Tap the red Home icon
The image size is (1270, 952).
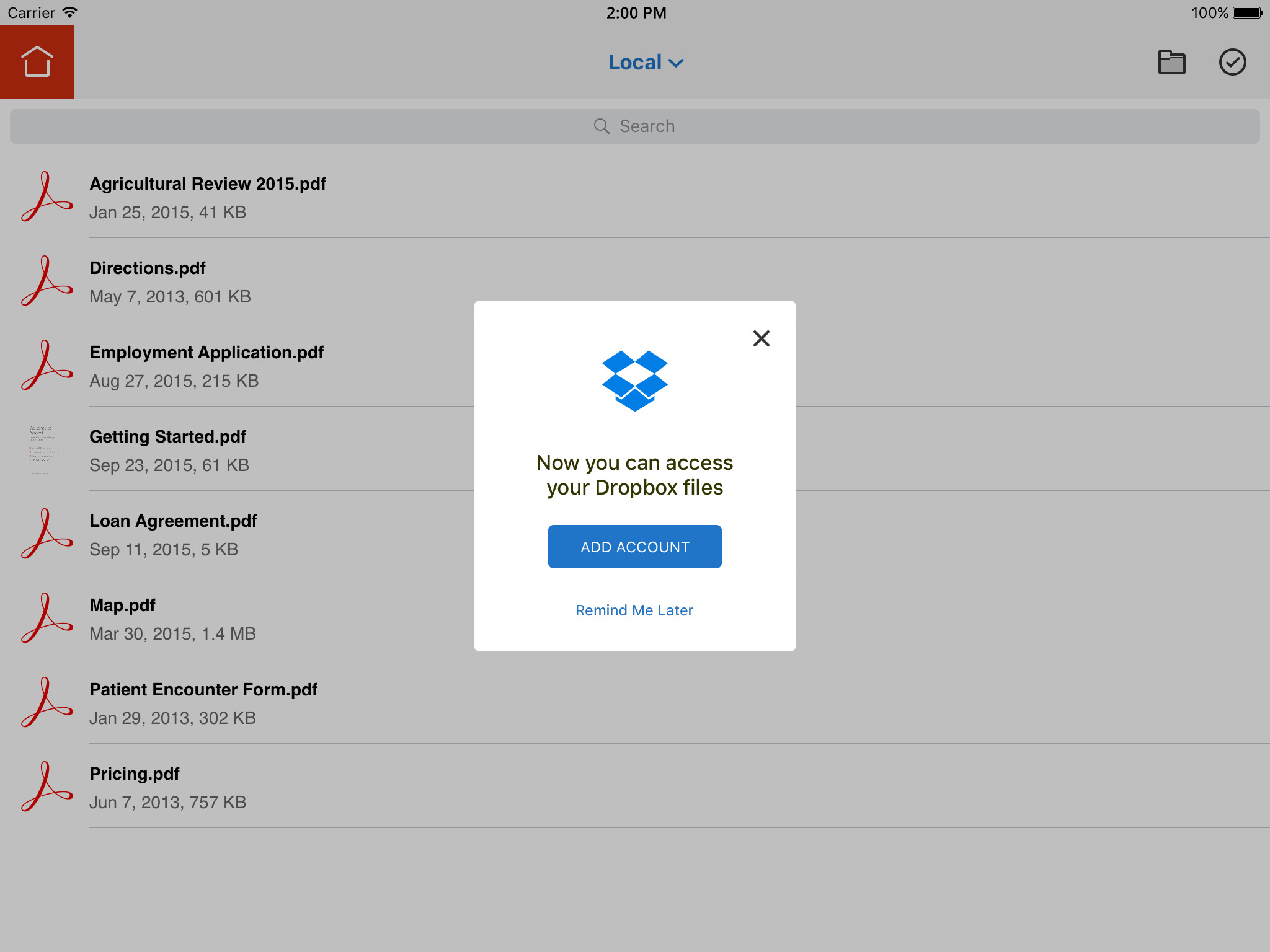tap(37, 62)
